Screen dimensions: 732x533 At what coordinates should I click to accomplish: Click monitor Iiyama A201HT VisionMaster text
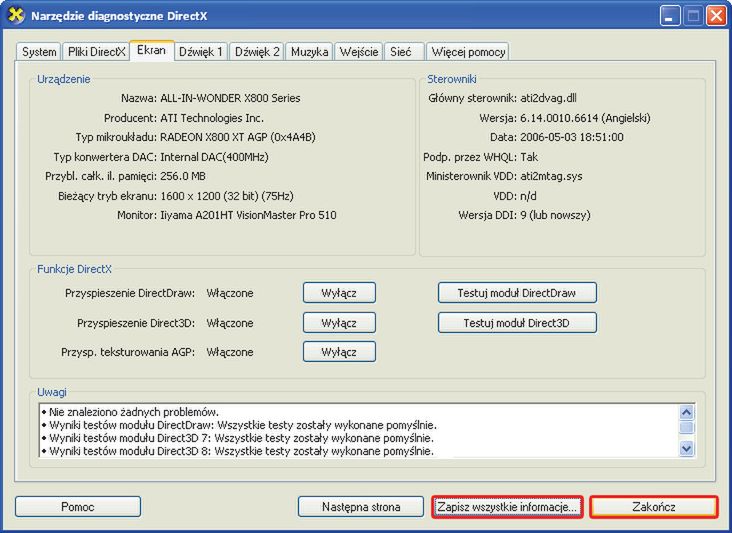pyautogui.click(x=248, y=215)
